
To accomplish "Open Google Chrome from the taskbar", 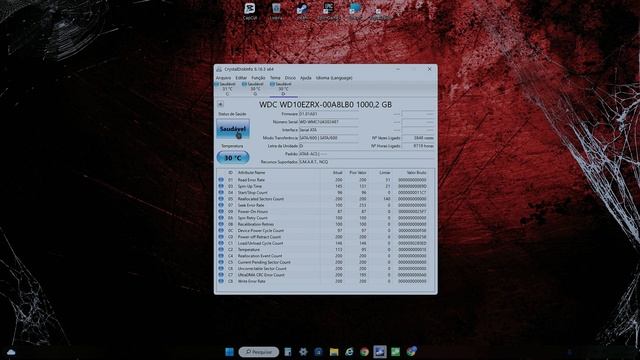I will coord(364,352).
